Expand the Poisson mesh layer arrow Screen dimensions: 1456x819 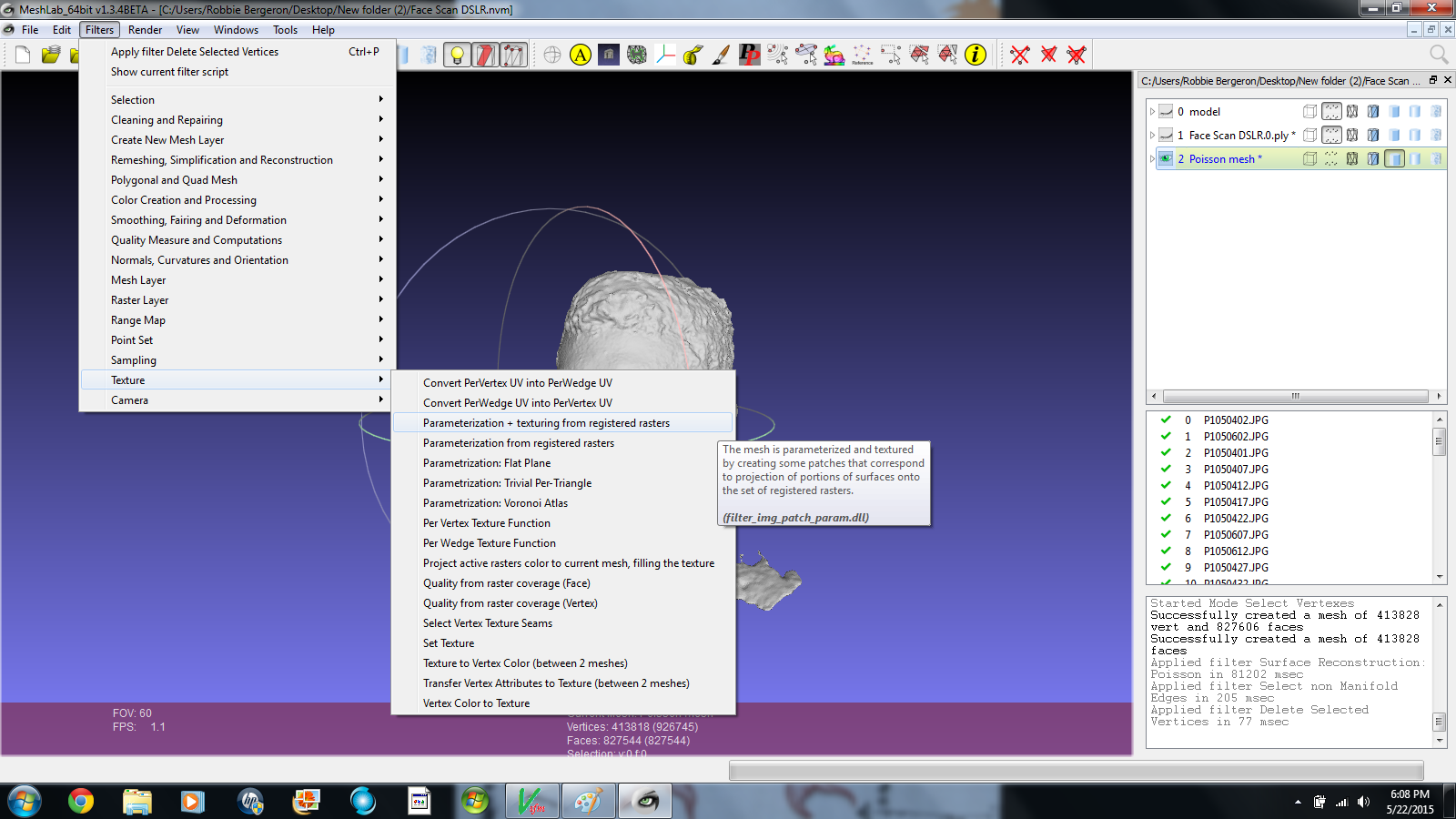coord(1152,159)
